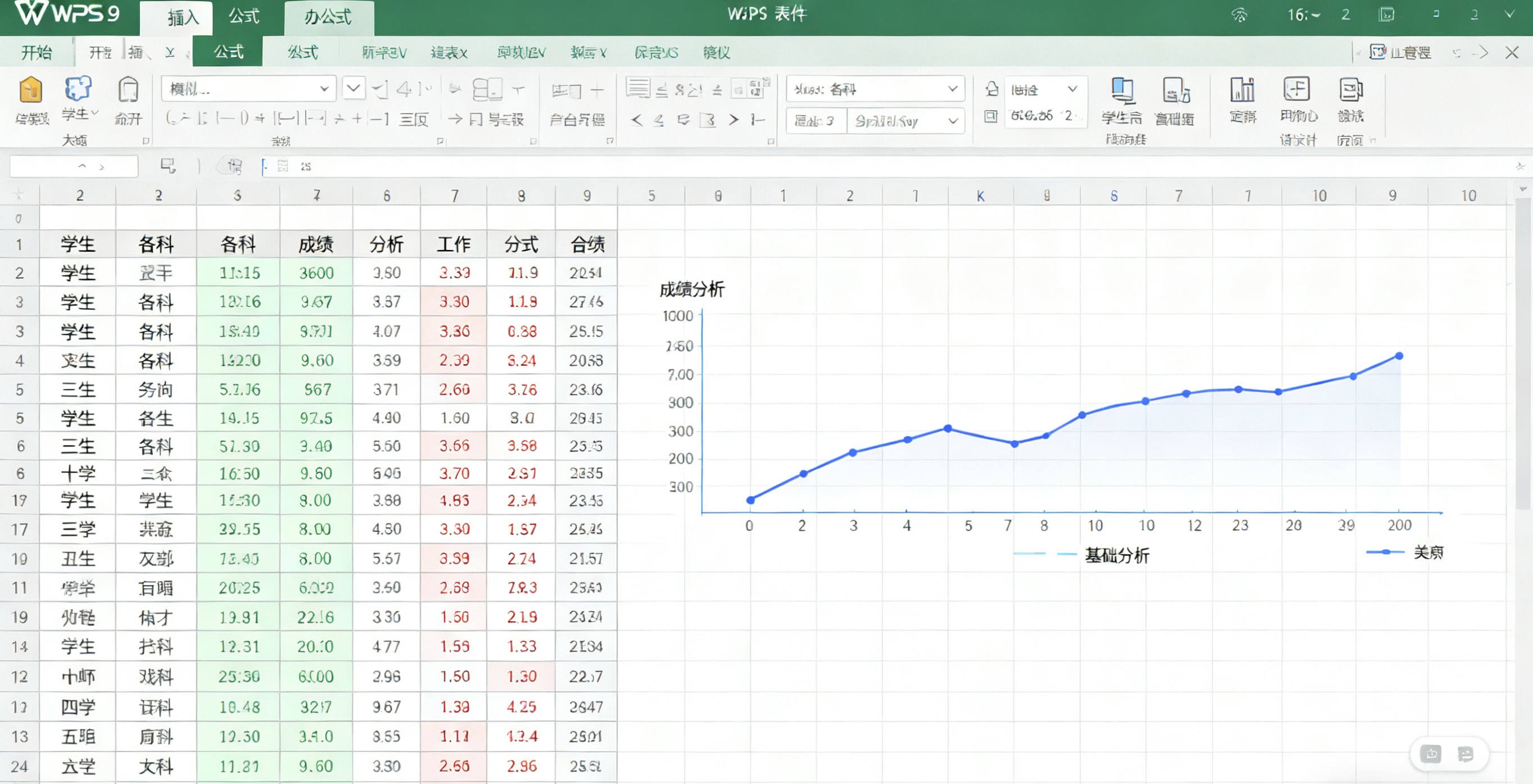Open the 各科 filter dropdown

(952, 88)
